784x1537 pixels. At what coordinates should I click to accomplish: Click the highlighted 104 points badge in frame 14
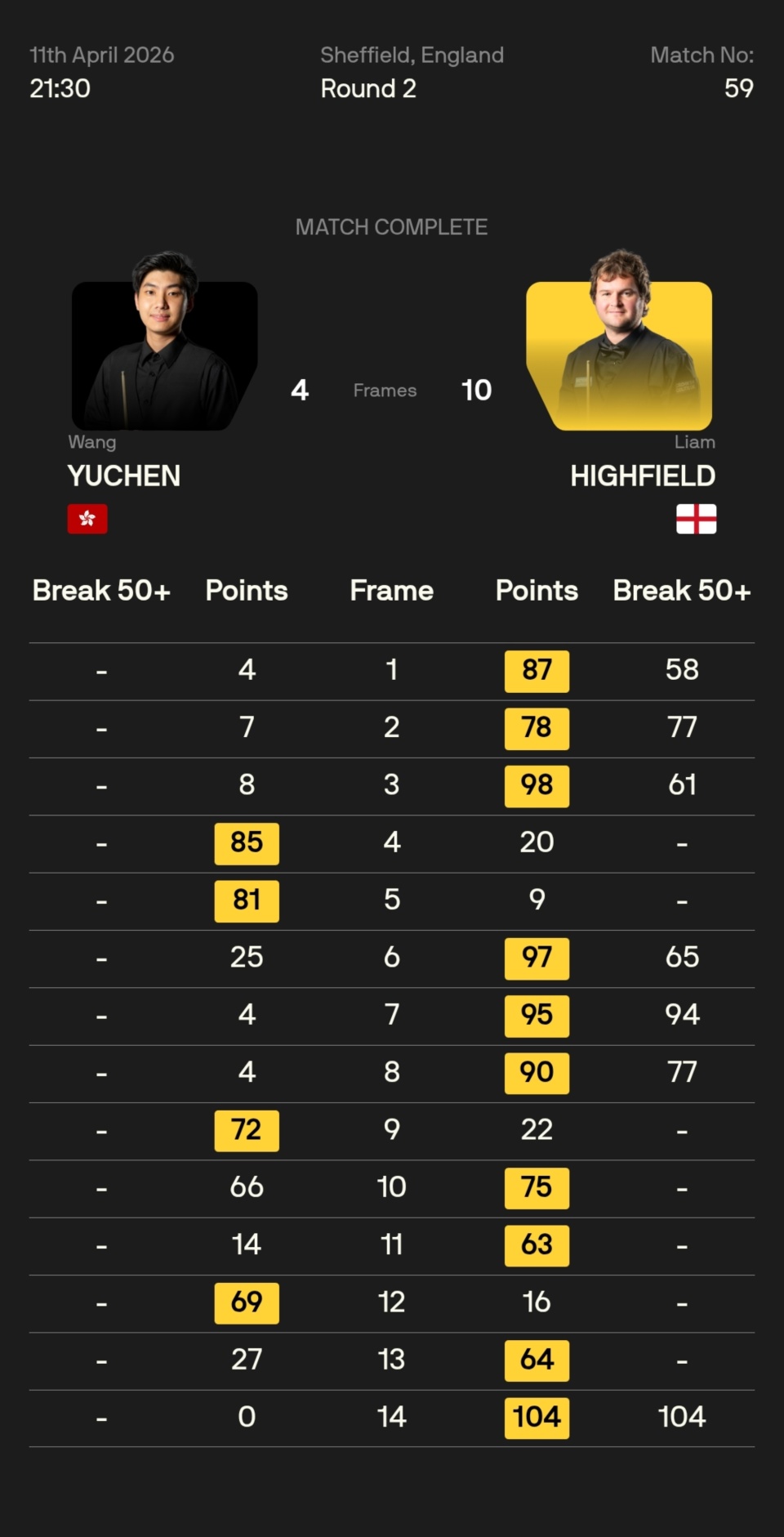point(537,1417)
